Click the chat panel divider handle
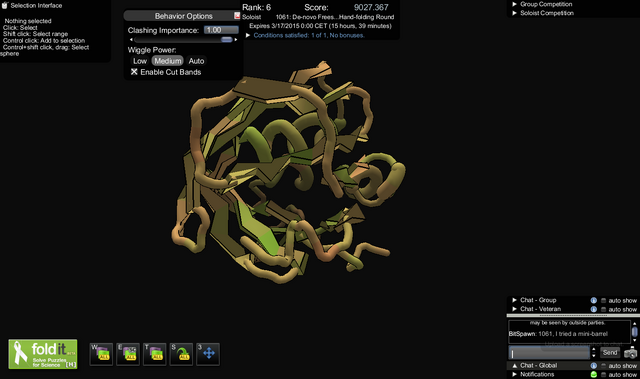Screen dimensions: 640x379 click(573, 315)
